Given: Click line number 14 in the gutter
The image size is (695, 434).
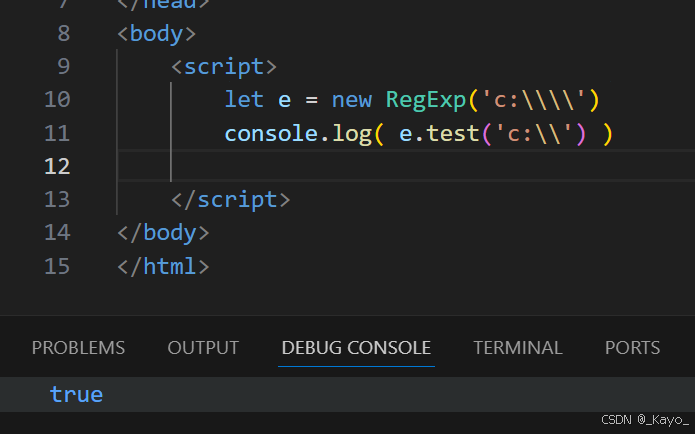Looking at the screenshot, I should (57, 233).
